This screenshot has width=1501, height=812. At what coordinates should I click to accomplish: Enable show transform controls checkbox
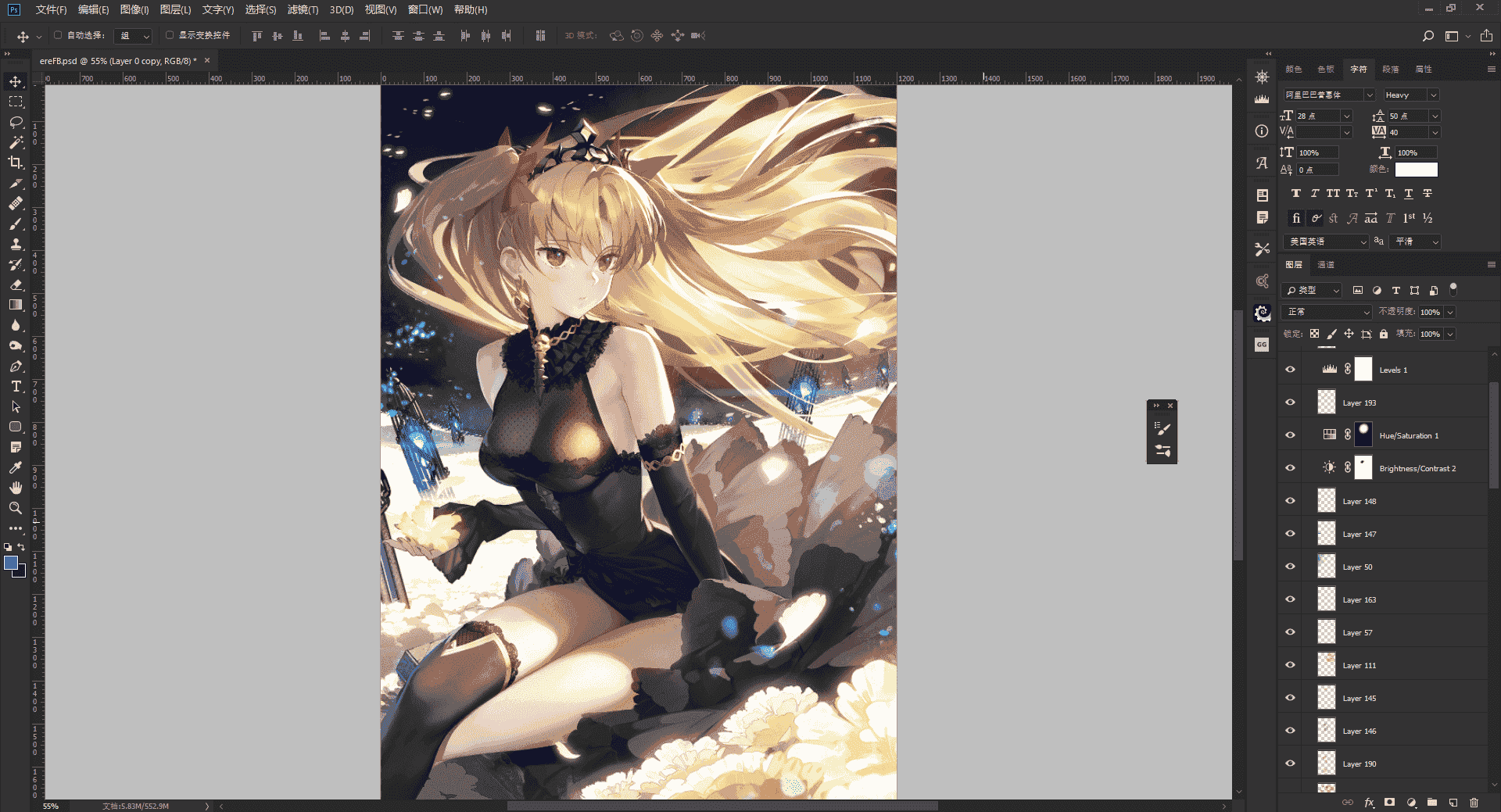170,35
